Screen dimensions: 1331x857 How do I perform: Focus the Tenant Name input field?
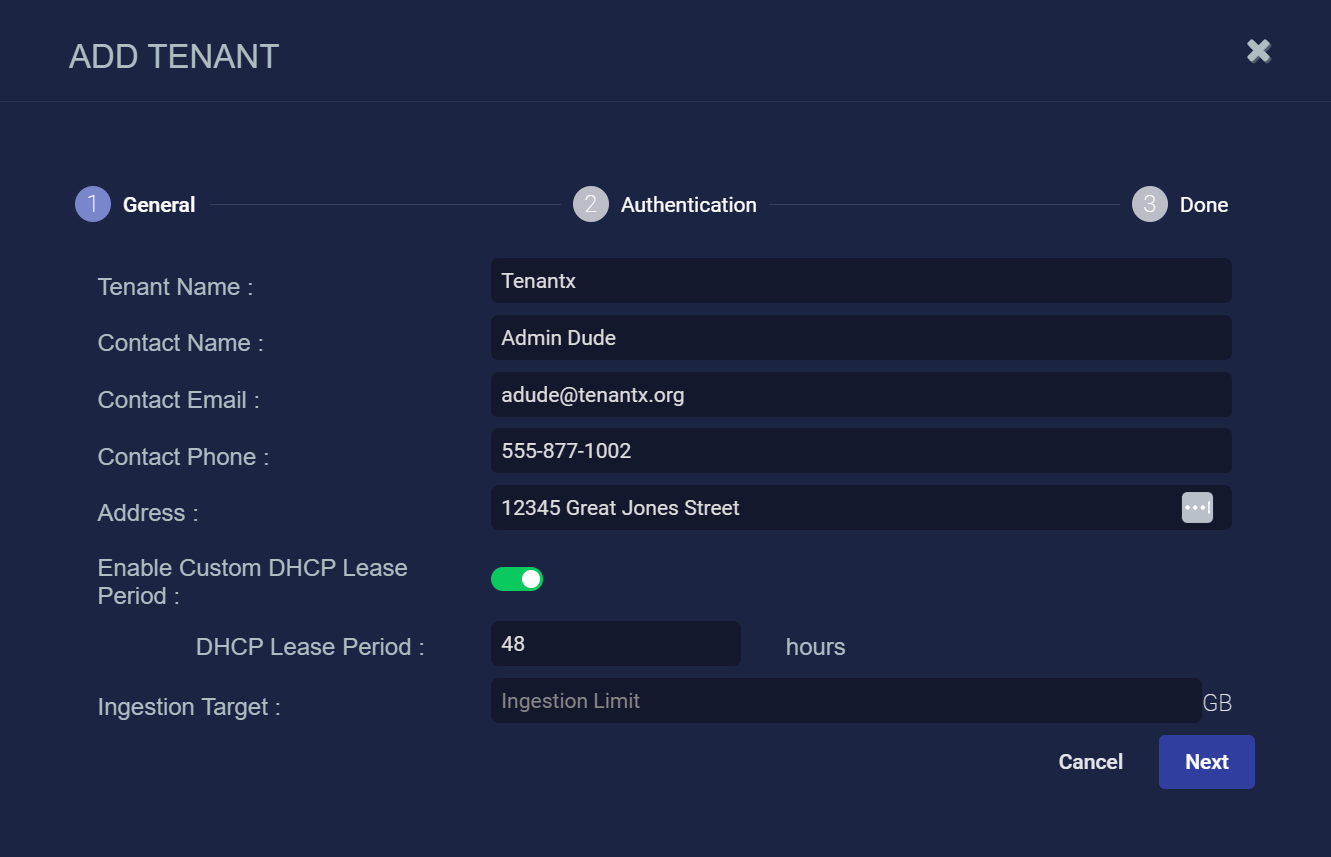pyautogui.click(x=860, y=281)
